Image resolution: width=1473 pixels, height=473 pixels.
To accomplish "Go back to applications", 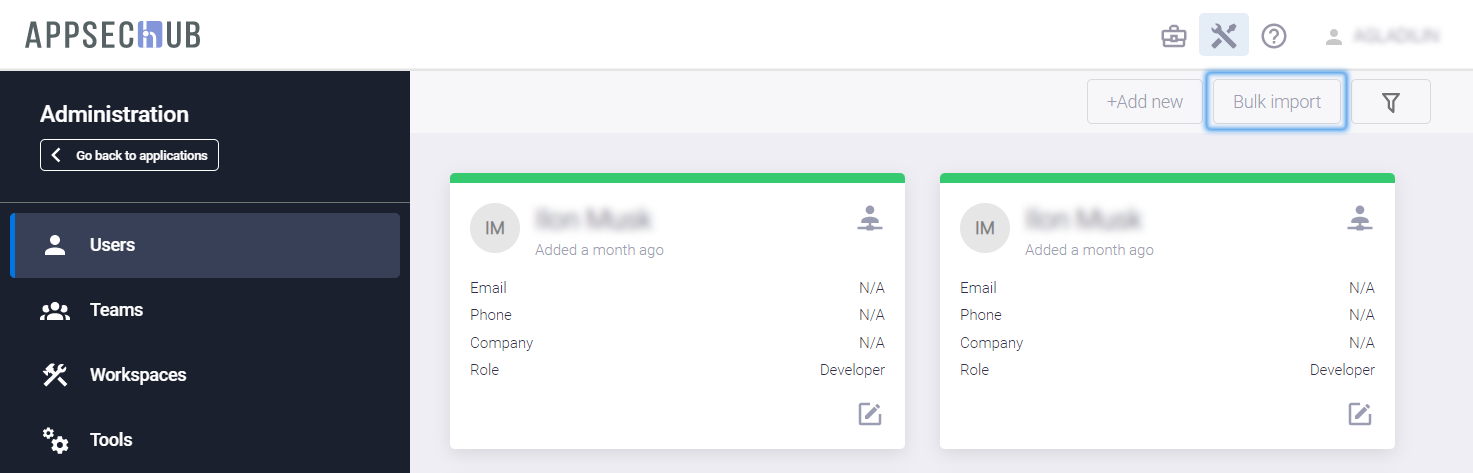I will coord(130,155).
